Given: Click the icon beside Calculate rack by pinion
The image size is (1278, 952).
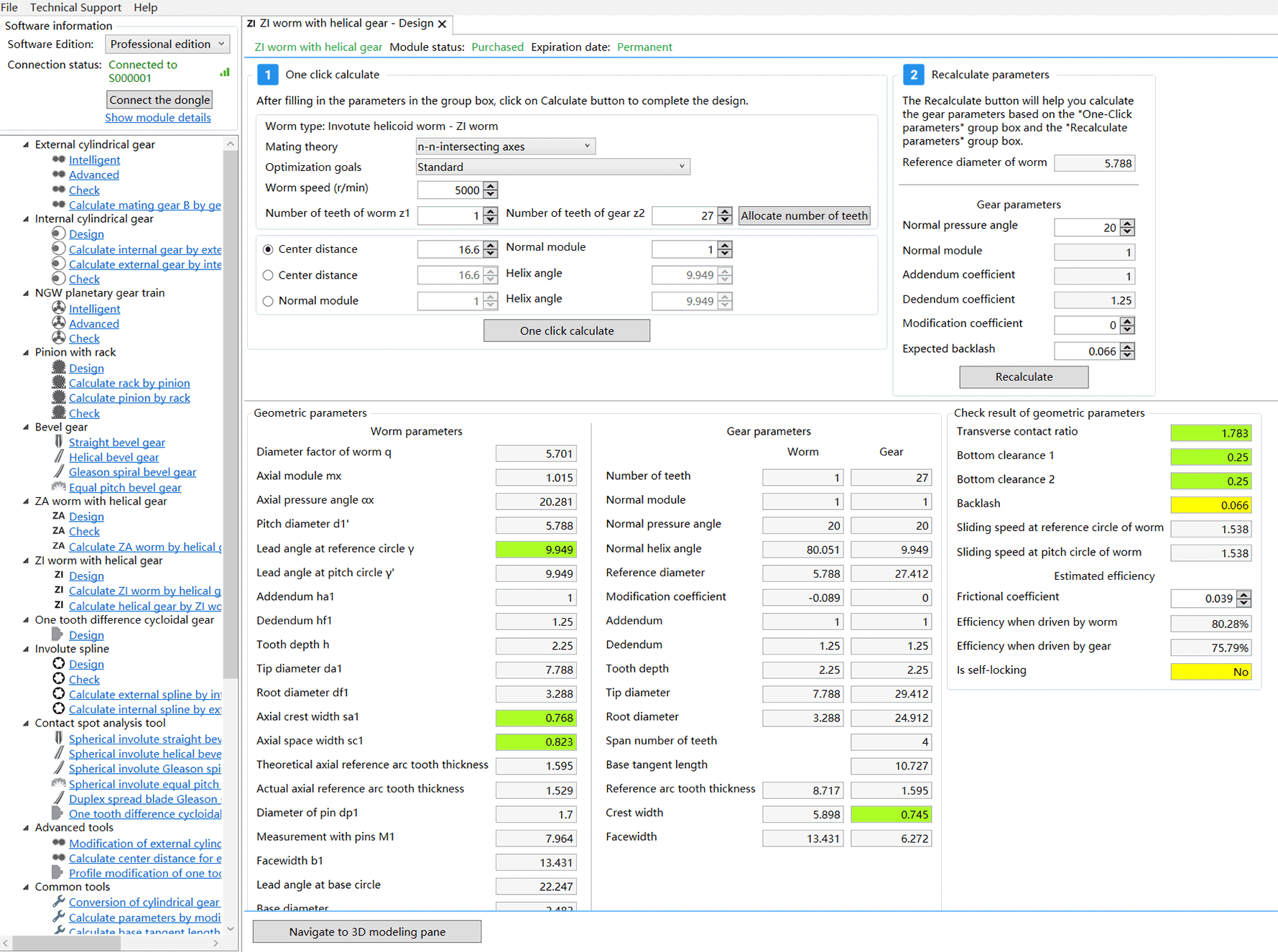Looking at the screenshot, I should pyautogui.click(x=59, y=383).
